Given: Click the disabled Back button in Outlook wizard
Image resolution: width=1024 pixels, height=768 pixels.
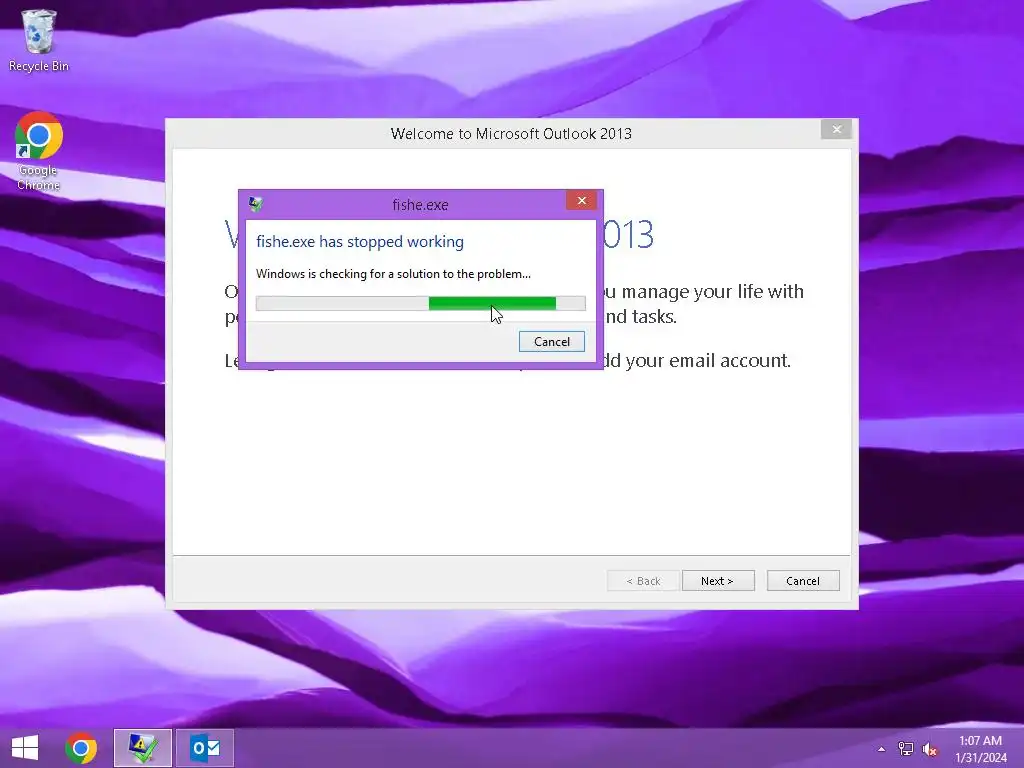Looking at the screenshot, I should (643, 581).
